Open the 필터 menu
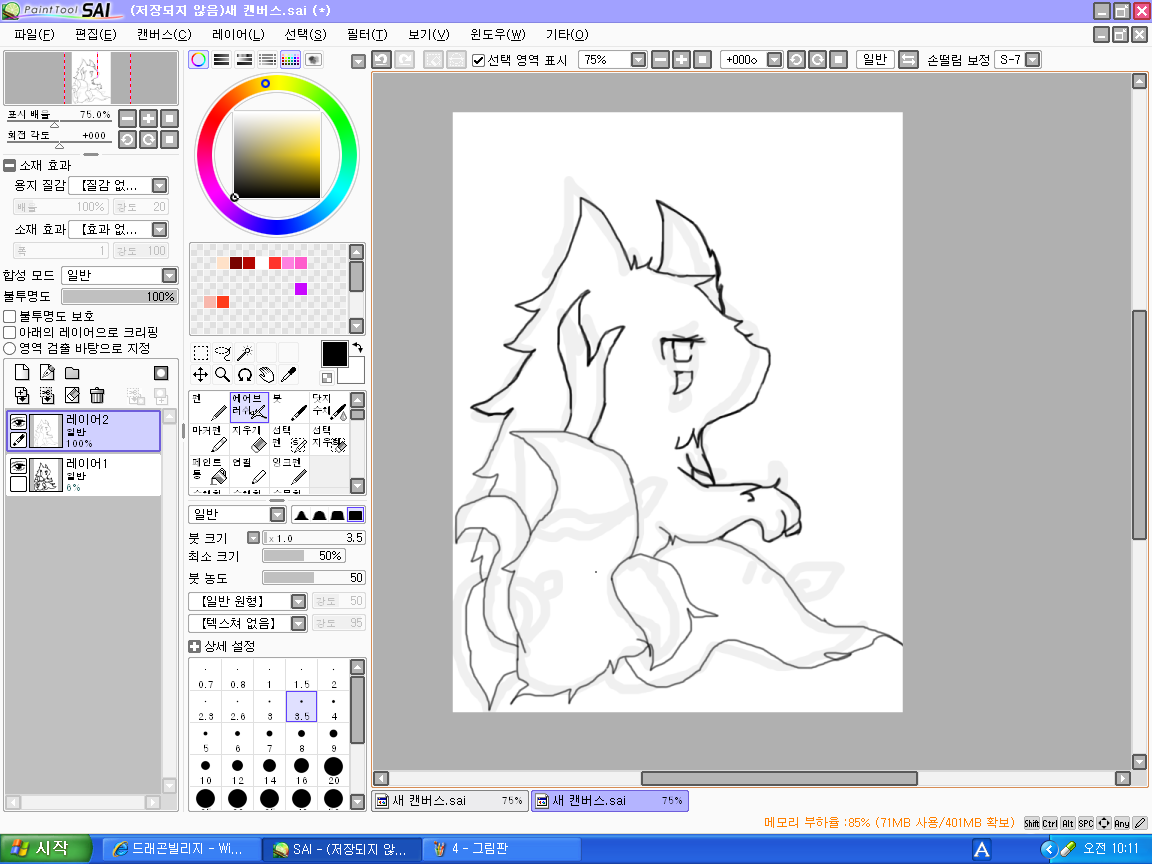 pyautogui.click(x=366, y=34)
